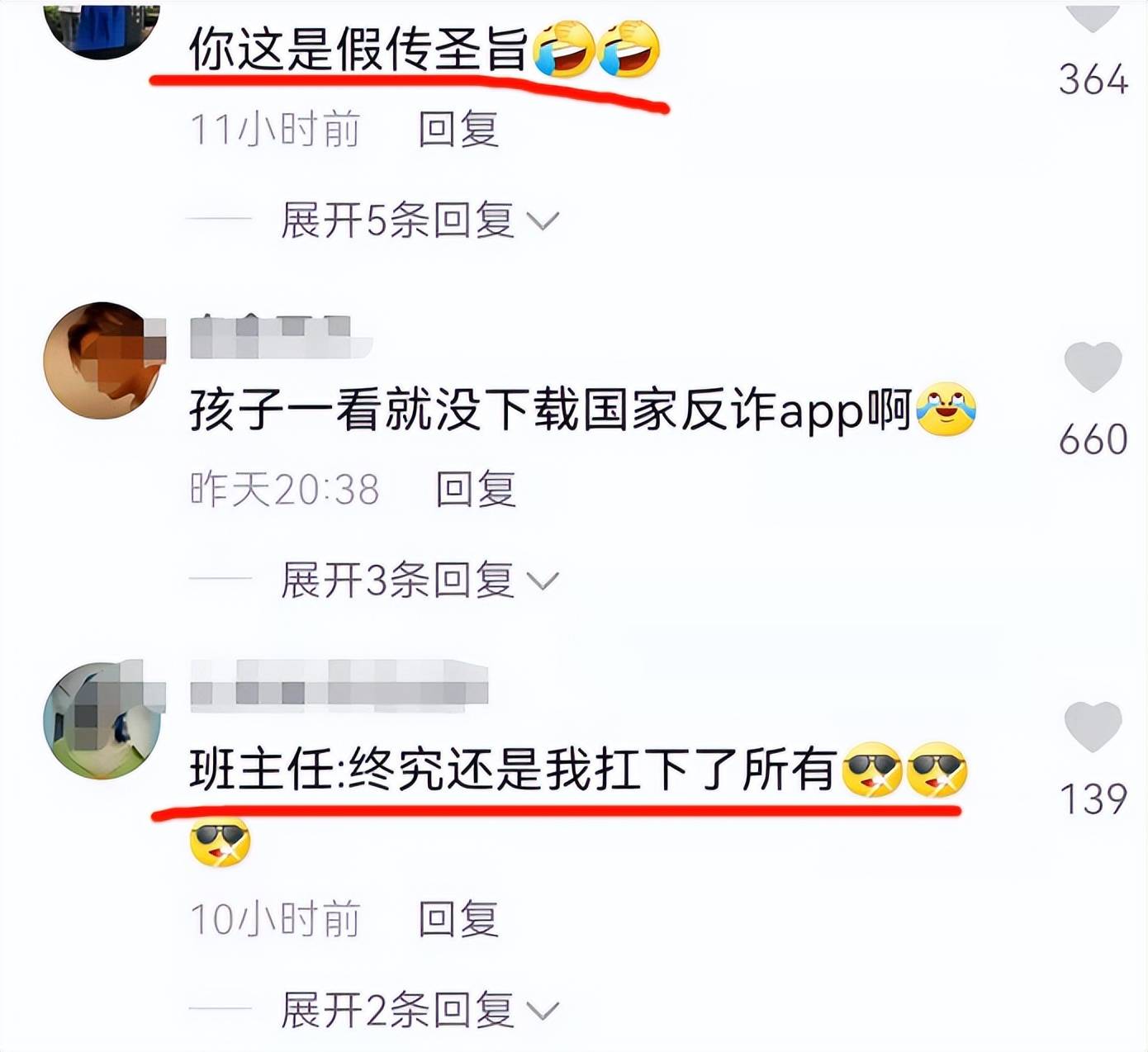
Task: Open the top commenter's partially visible avatar
Action: point(101,29)
